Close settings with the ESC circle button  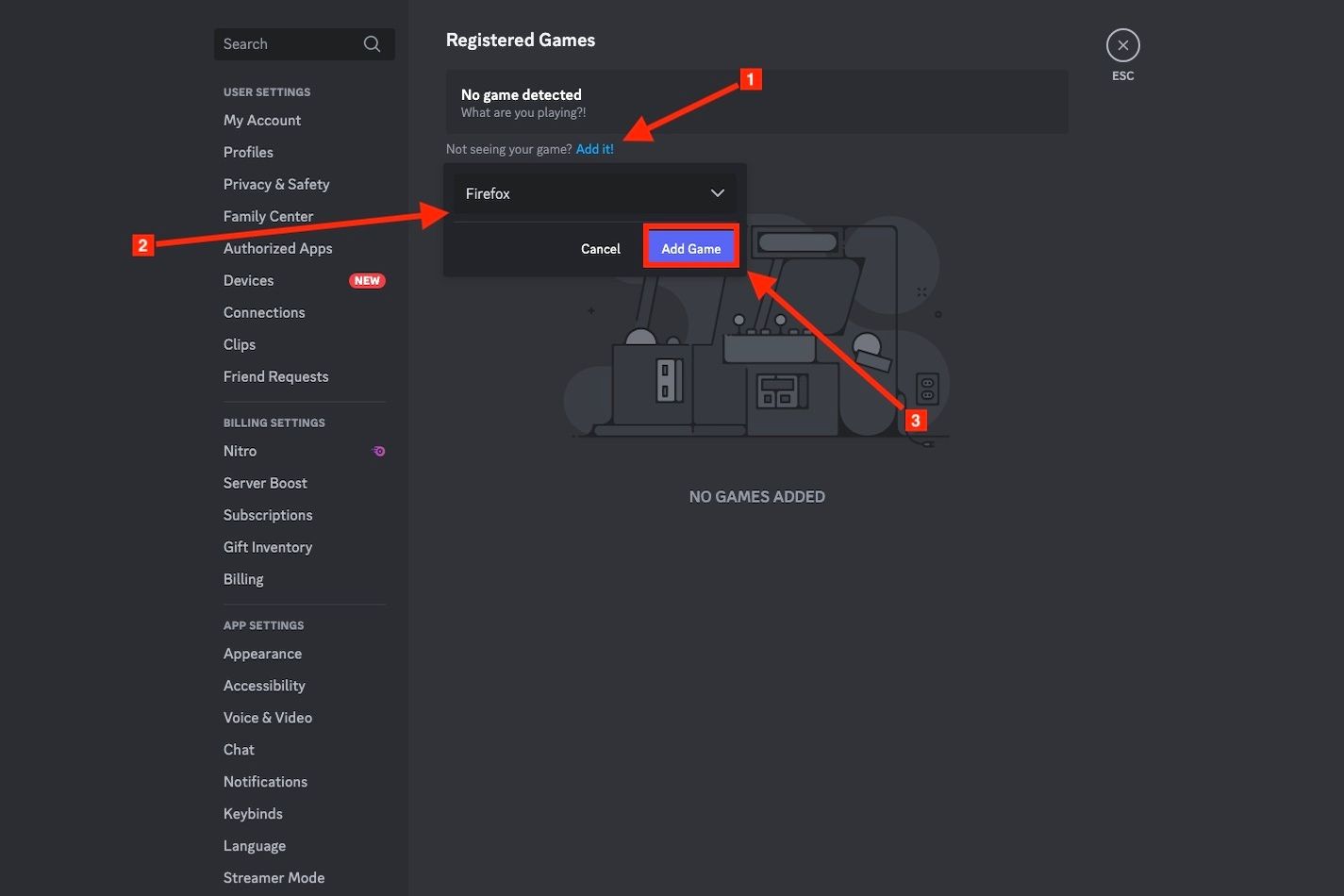pos(1122,45)
